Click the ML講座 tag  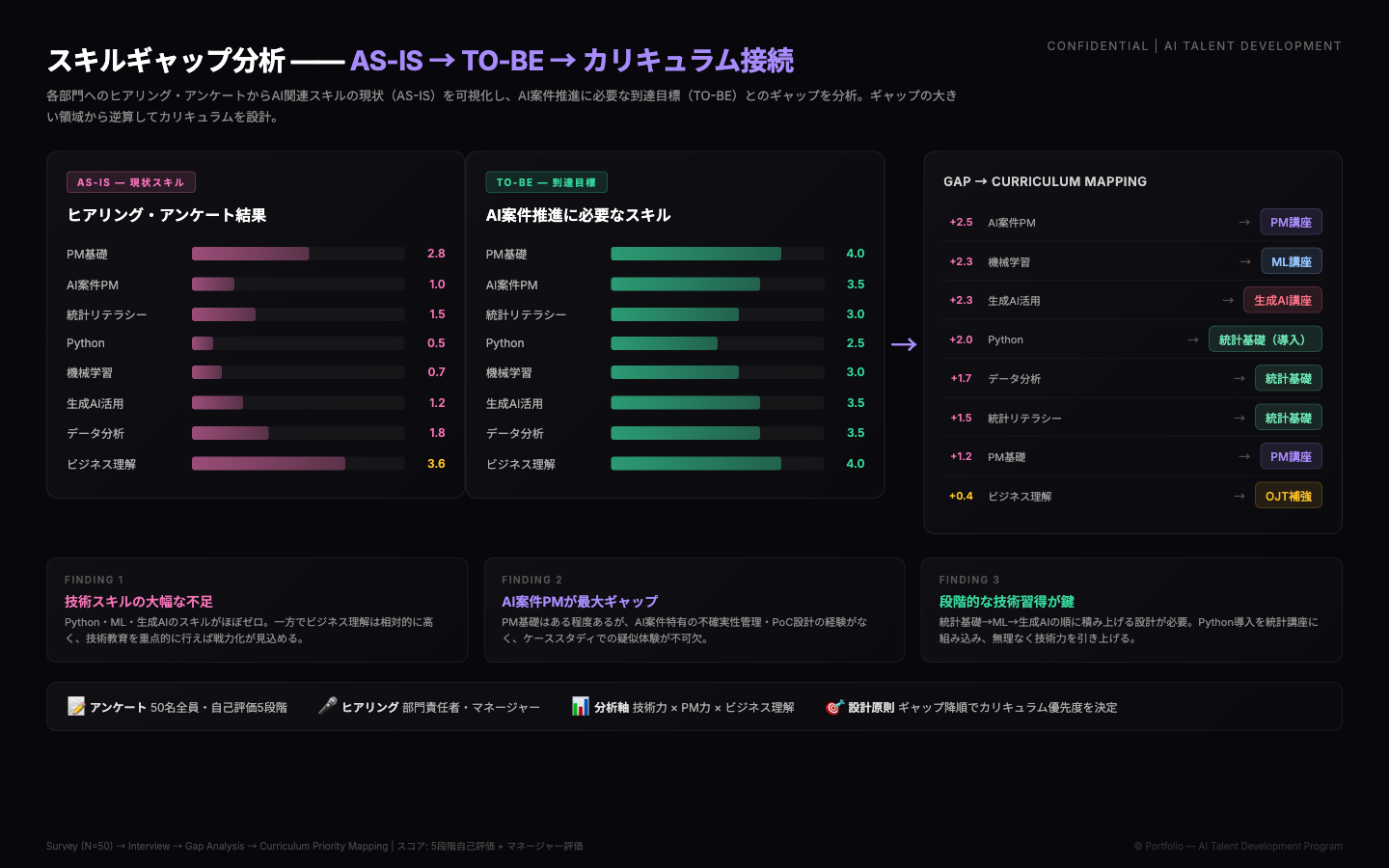1291,261
